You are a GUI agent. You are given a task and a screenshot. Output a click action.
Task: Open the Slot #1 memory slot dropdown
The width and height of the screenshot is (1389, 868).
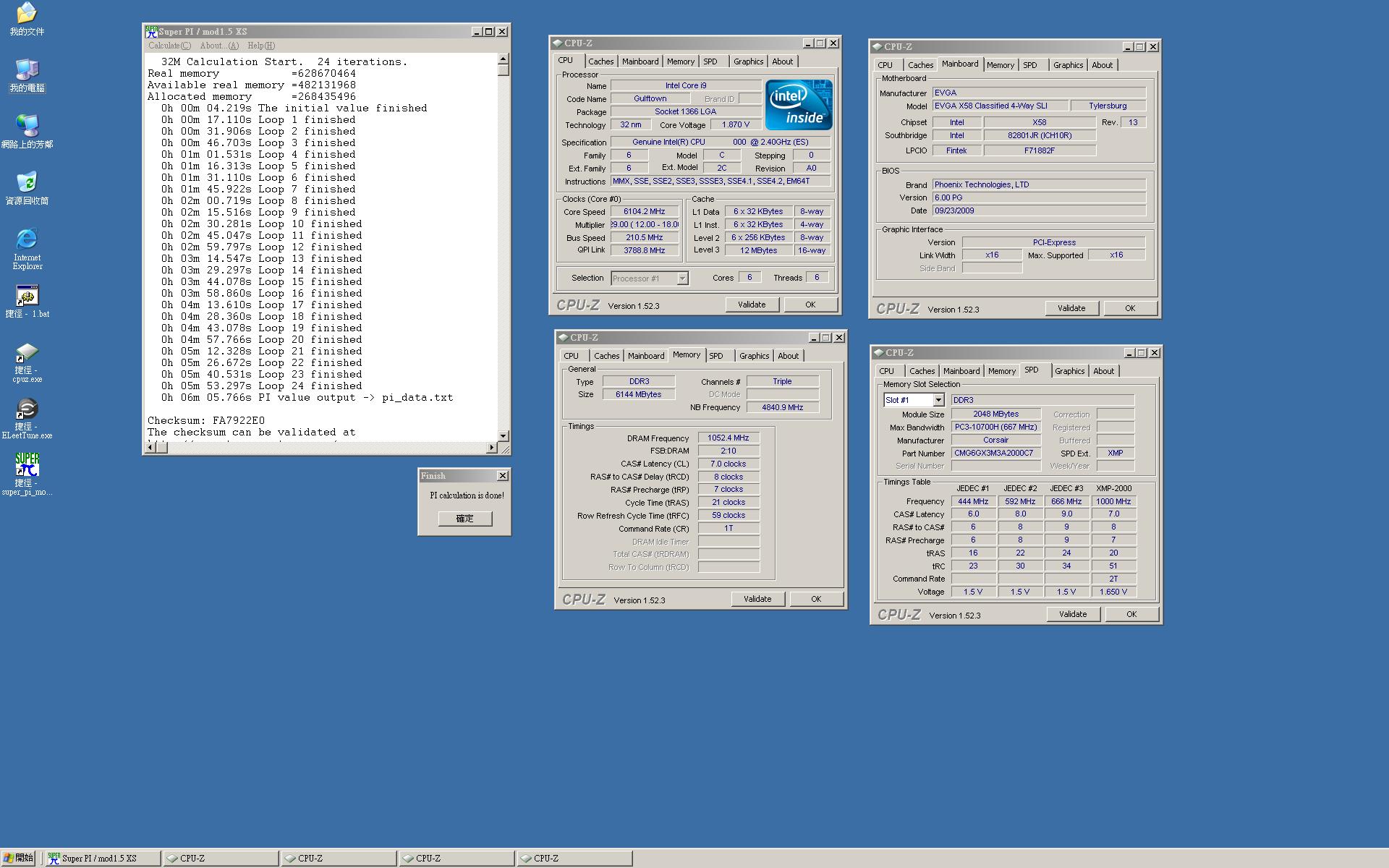click(938, 400)
